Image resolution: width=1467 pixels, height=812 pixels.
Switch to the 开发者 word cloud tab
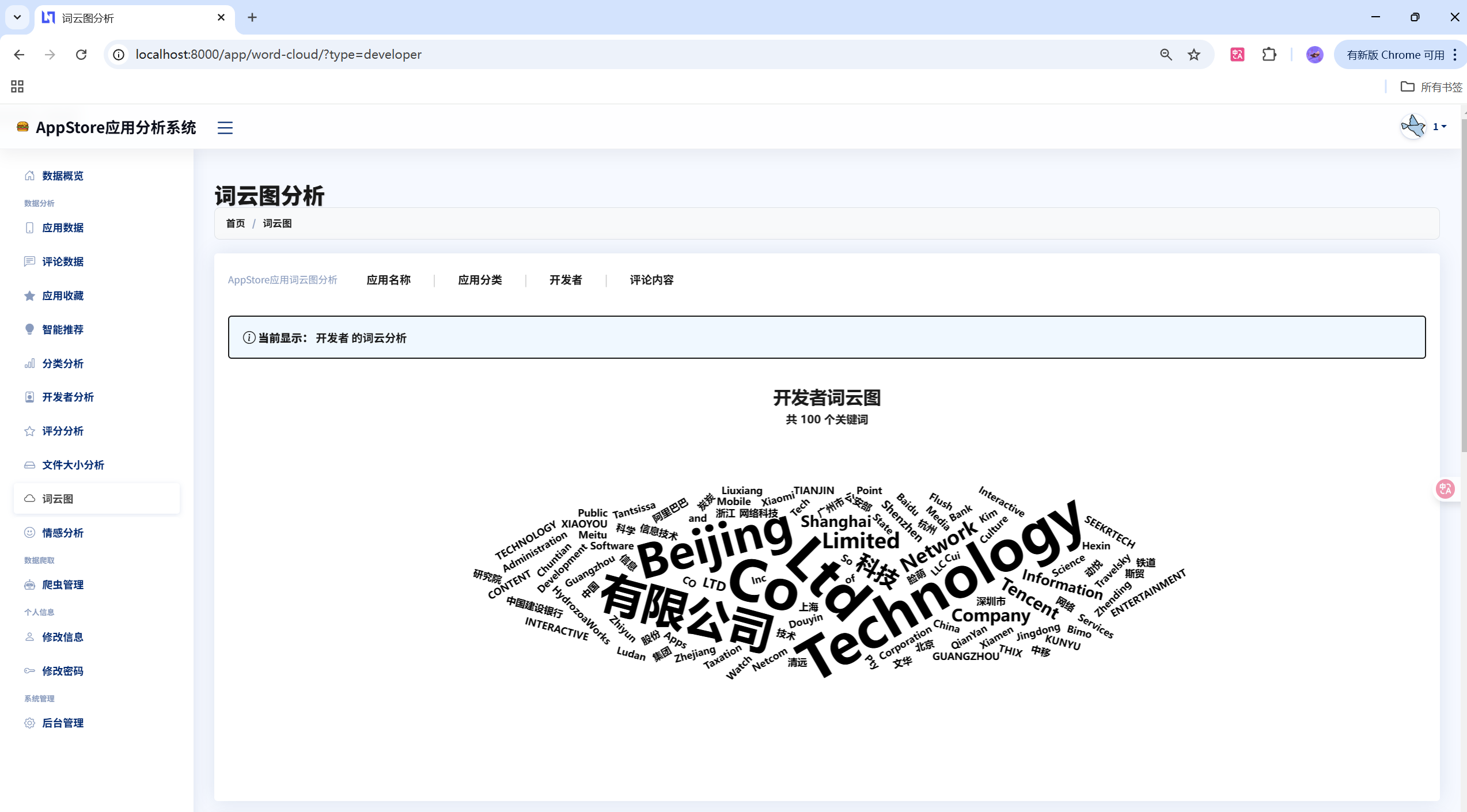click(x=566, y=280)
